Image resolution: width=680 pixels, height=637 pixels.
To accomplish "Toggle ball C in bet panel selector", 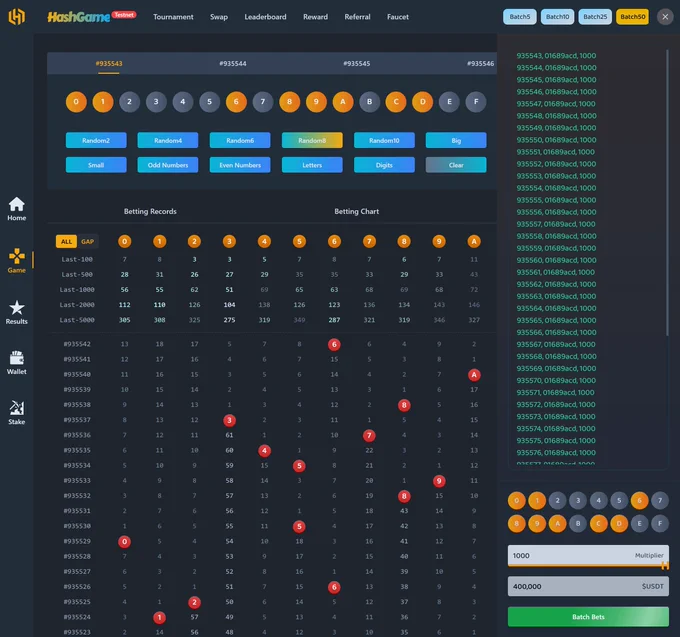I will pos(598,523).
